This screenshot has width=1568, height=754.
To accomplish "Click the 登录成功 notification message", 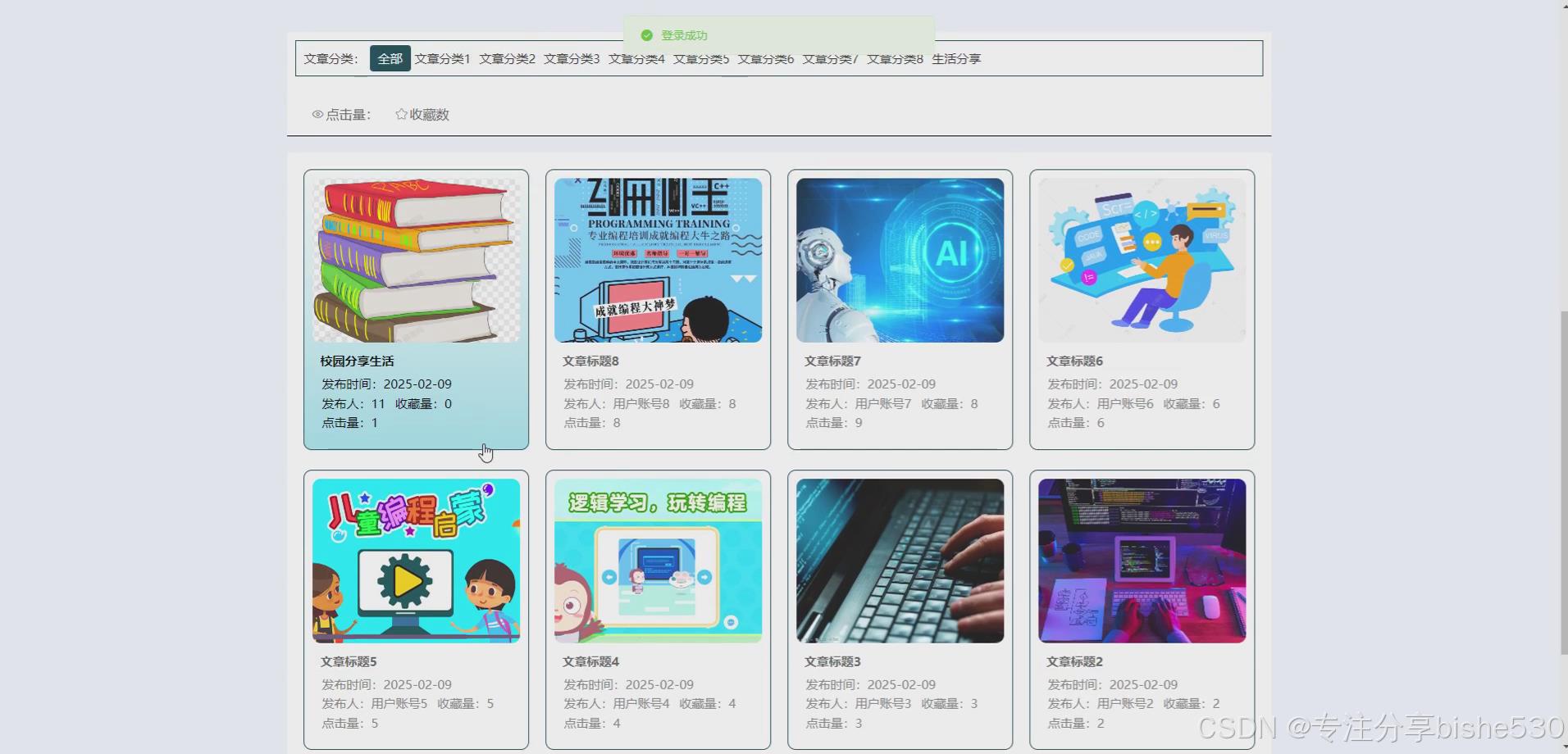I will coord(684,35).
